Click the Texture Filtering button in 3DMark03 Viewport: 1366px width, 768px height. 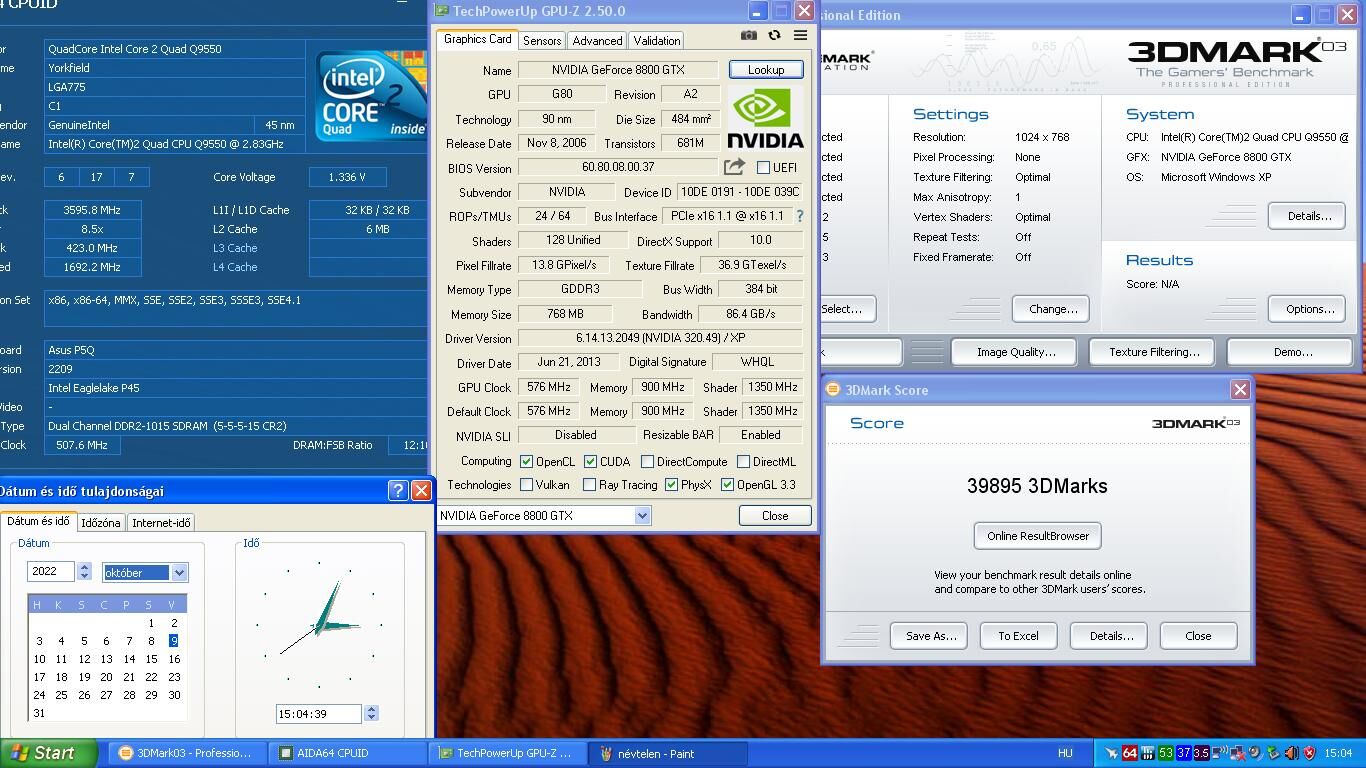1154,352
